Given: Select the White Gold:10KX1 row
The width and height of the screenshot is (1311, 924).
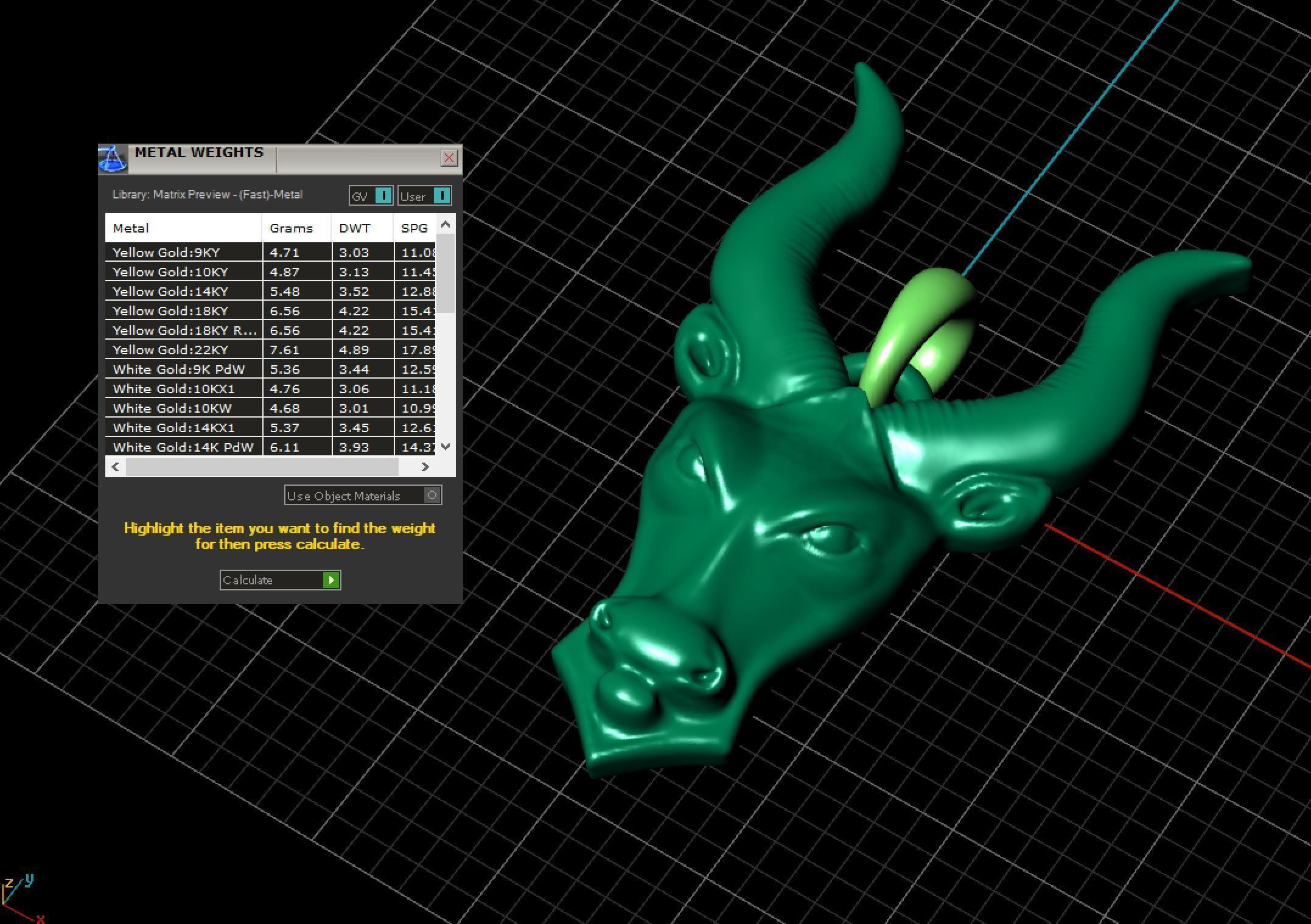Looking at the screenshot, I should pyautogui.click(x=271, y=389).
